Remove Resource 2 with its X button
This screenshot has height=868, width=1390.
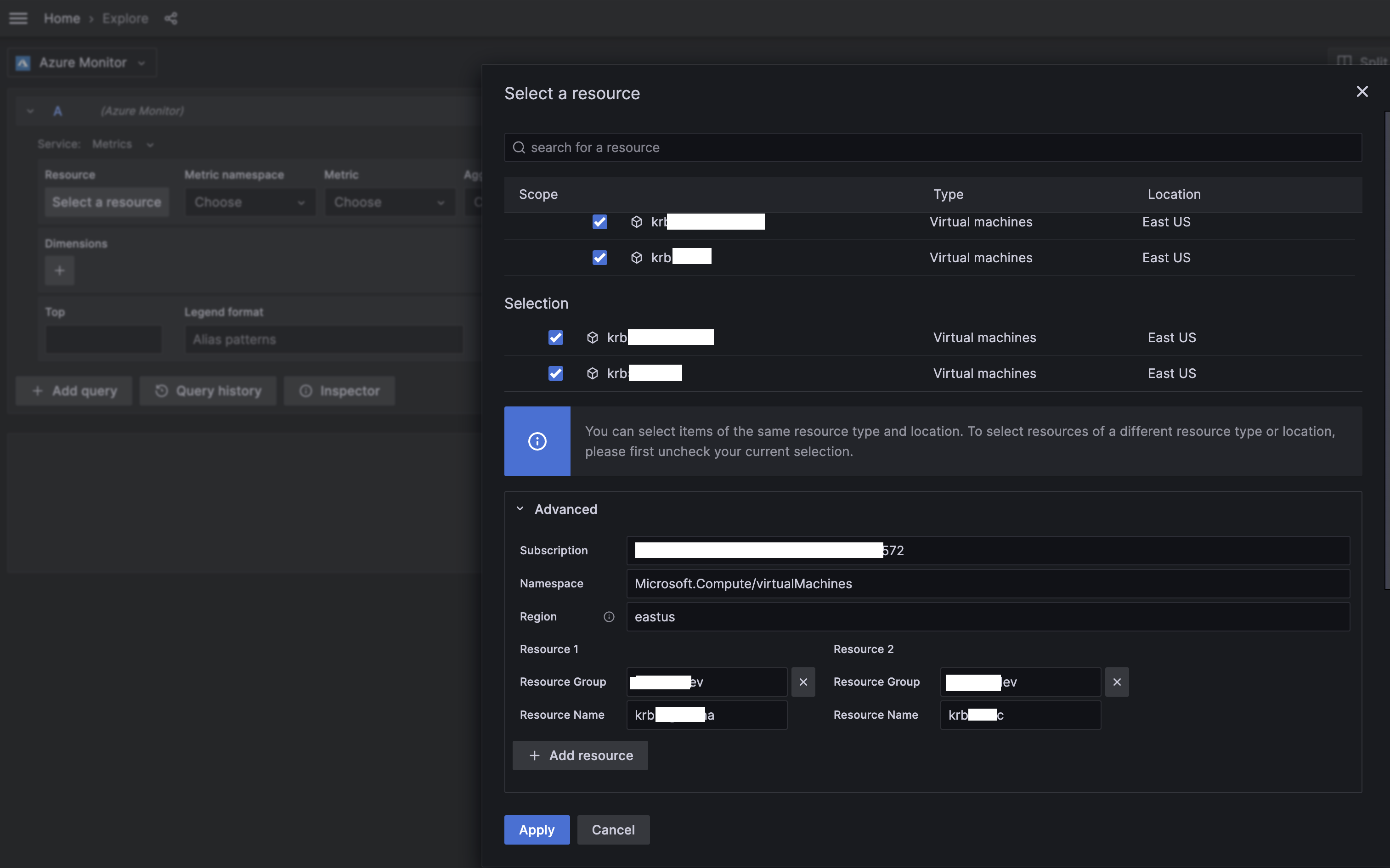click(1116, 682)
